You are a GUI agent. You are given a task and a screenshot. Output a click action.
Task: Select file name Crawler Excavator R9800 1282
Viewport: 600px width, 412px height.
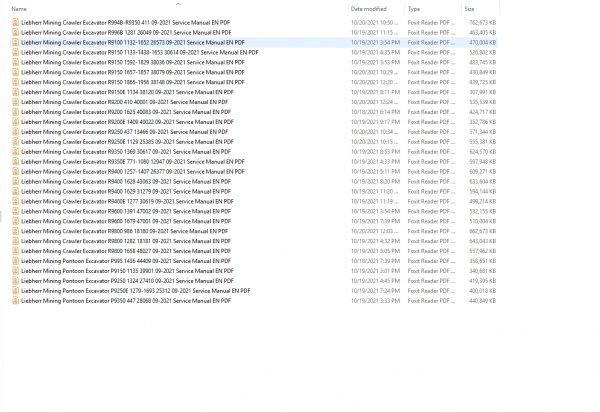point(126,241)
